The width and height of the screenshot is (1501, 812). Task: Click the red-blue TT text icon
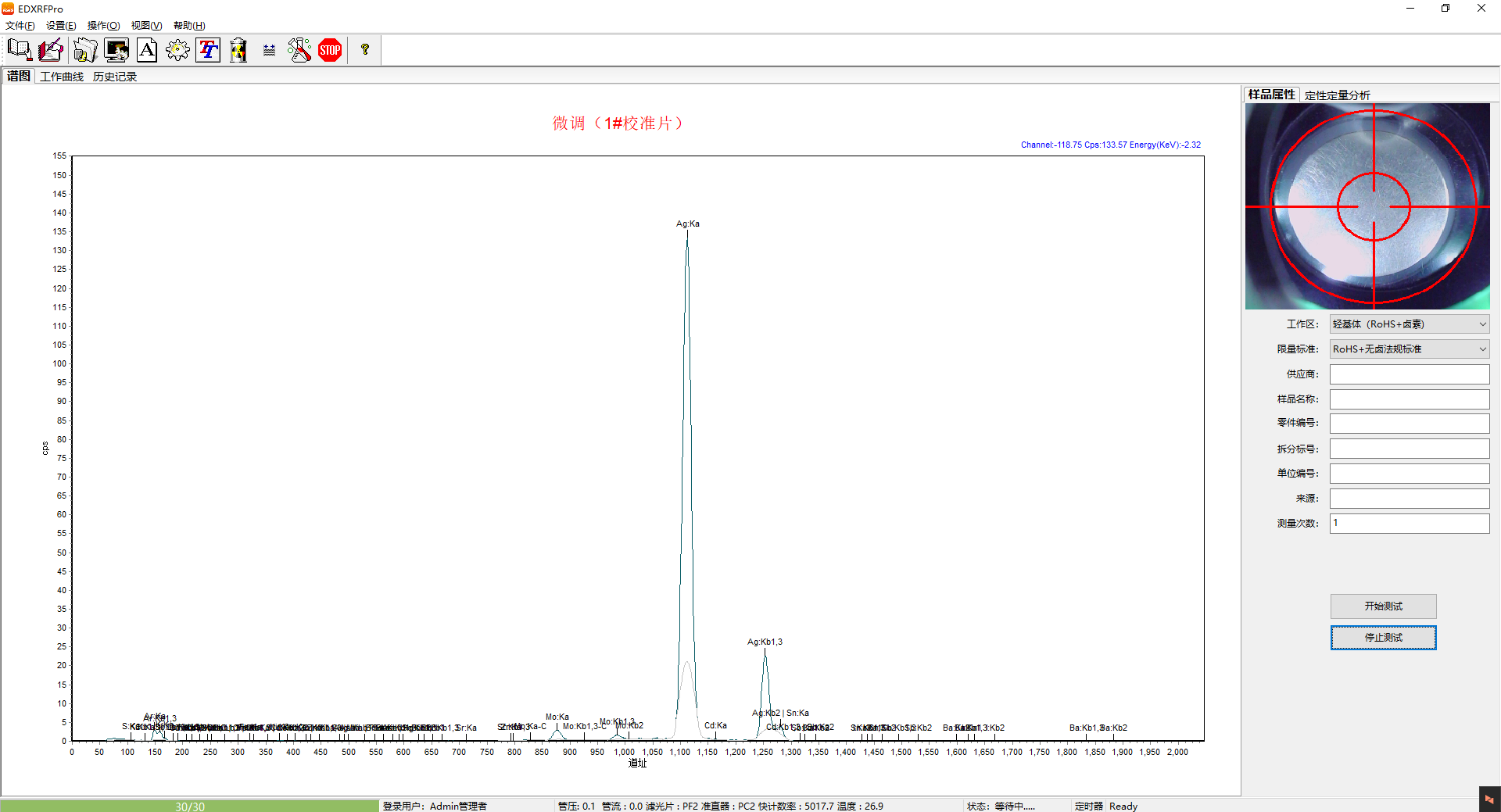208,50
